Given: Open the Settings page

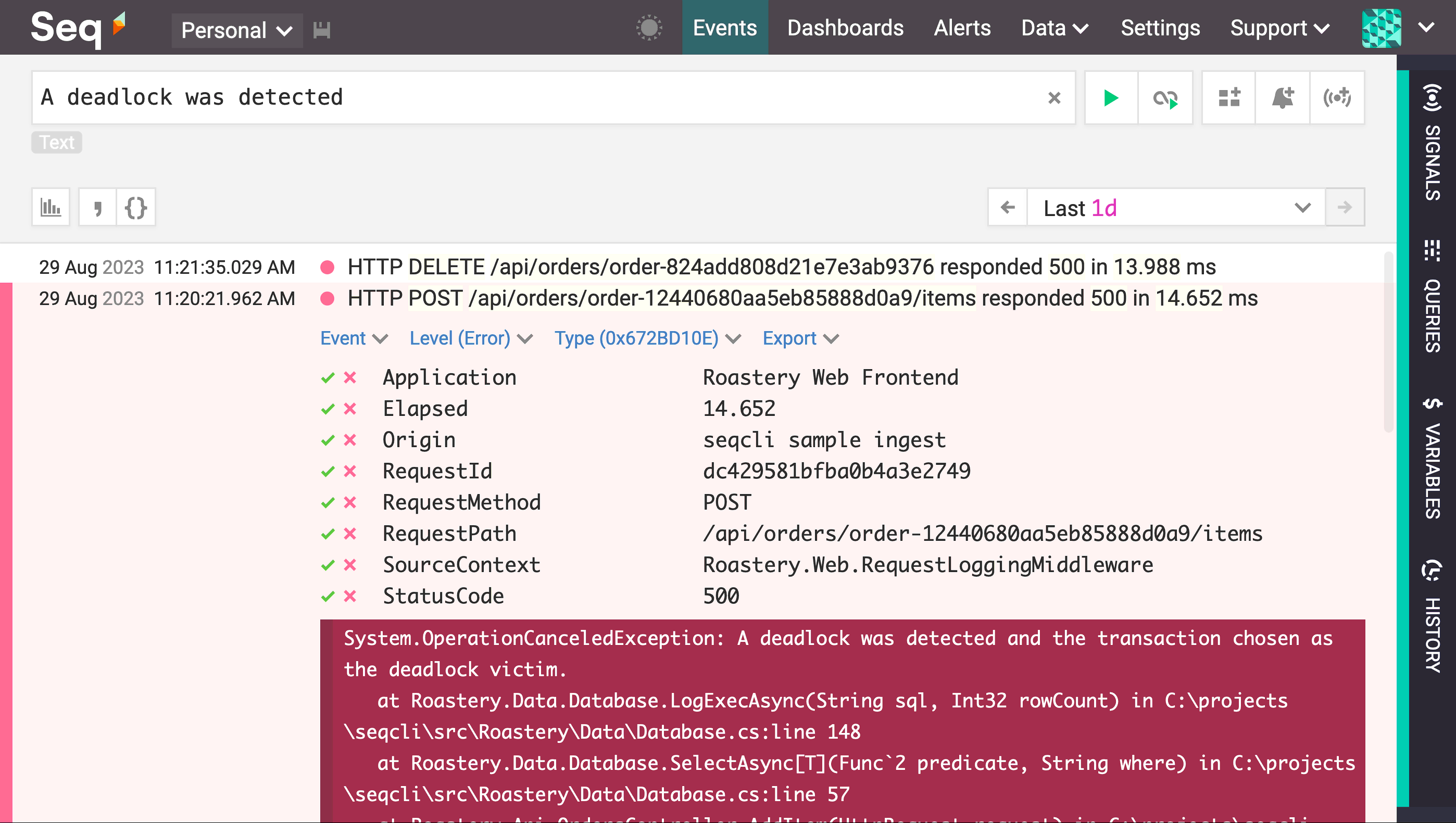Looking at the screenshot, I should (x=1160, y=28).
